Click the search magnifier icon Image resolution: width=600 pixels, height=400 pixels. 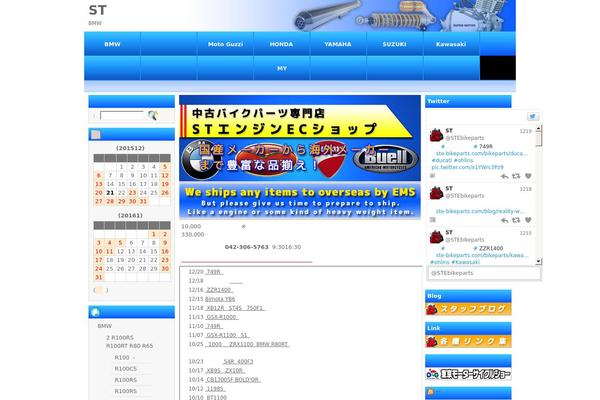click(x=153, y=115)
